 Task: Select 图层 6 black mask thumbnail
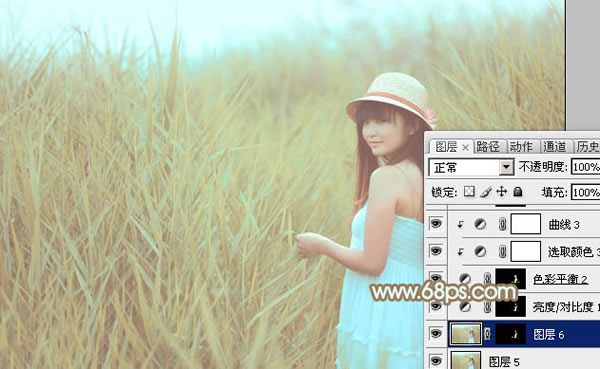click(x=510, y=334)
